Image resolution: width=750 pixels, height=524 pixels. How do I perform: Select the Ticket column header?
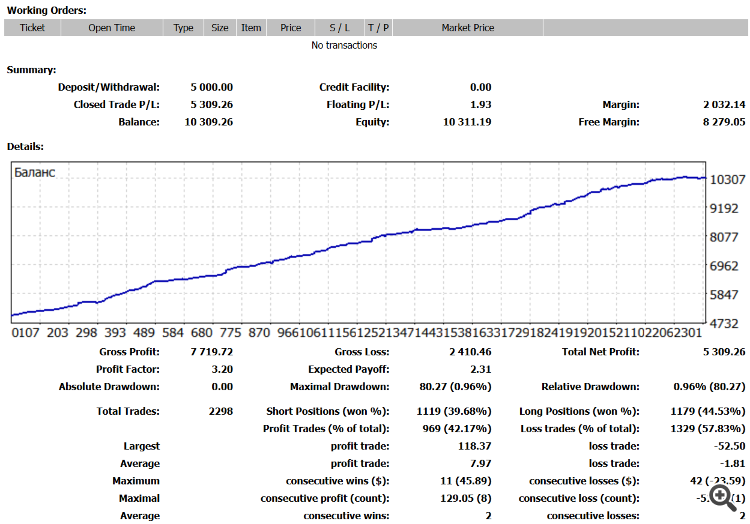coord(32,28)
